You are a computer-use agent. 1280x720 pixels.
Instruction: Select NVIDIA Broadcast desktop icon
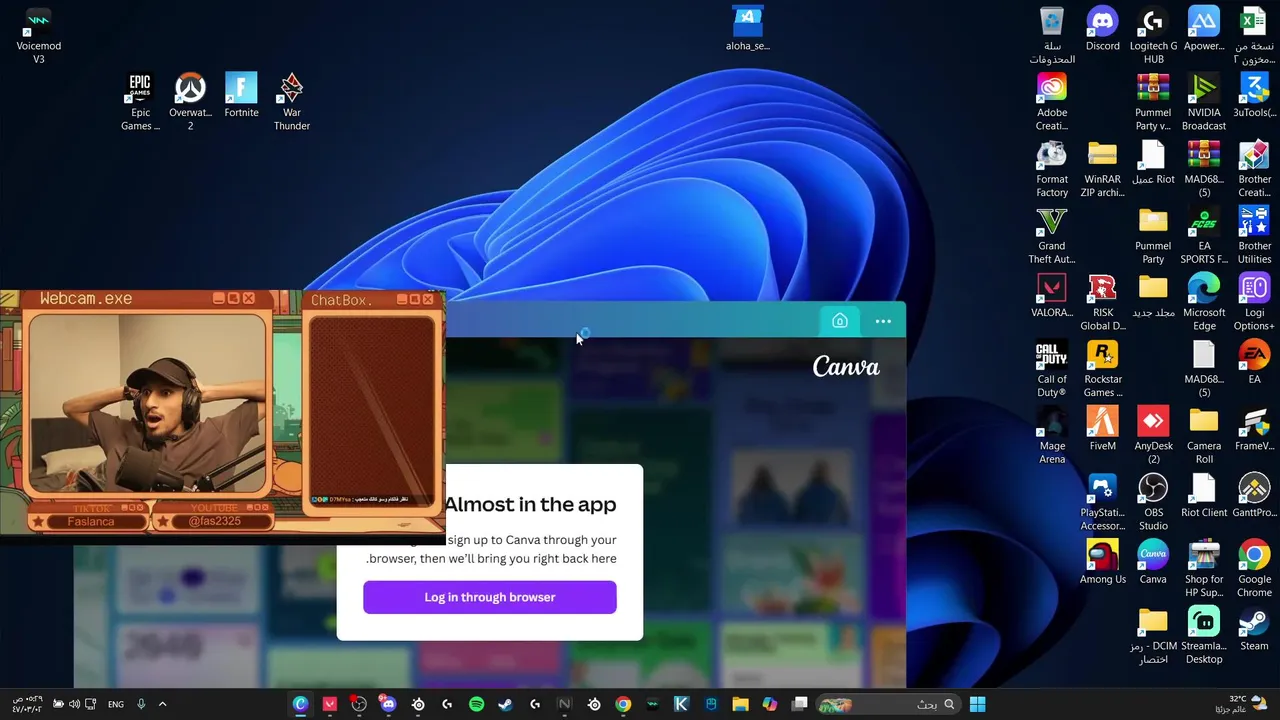coord(1204,102)
